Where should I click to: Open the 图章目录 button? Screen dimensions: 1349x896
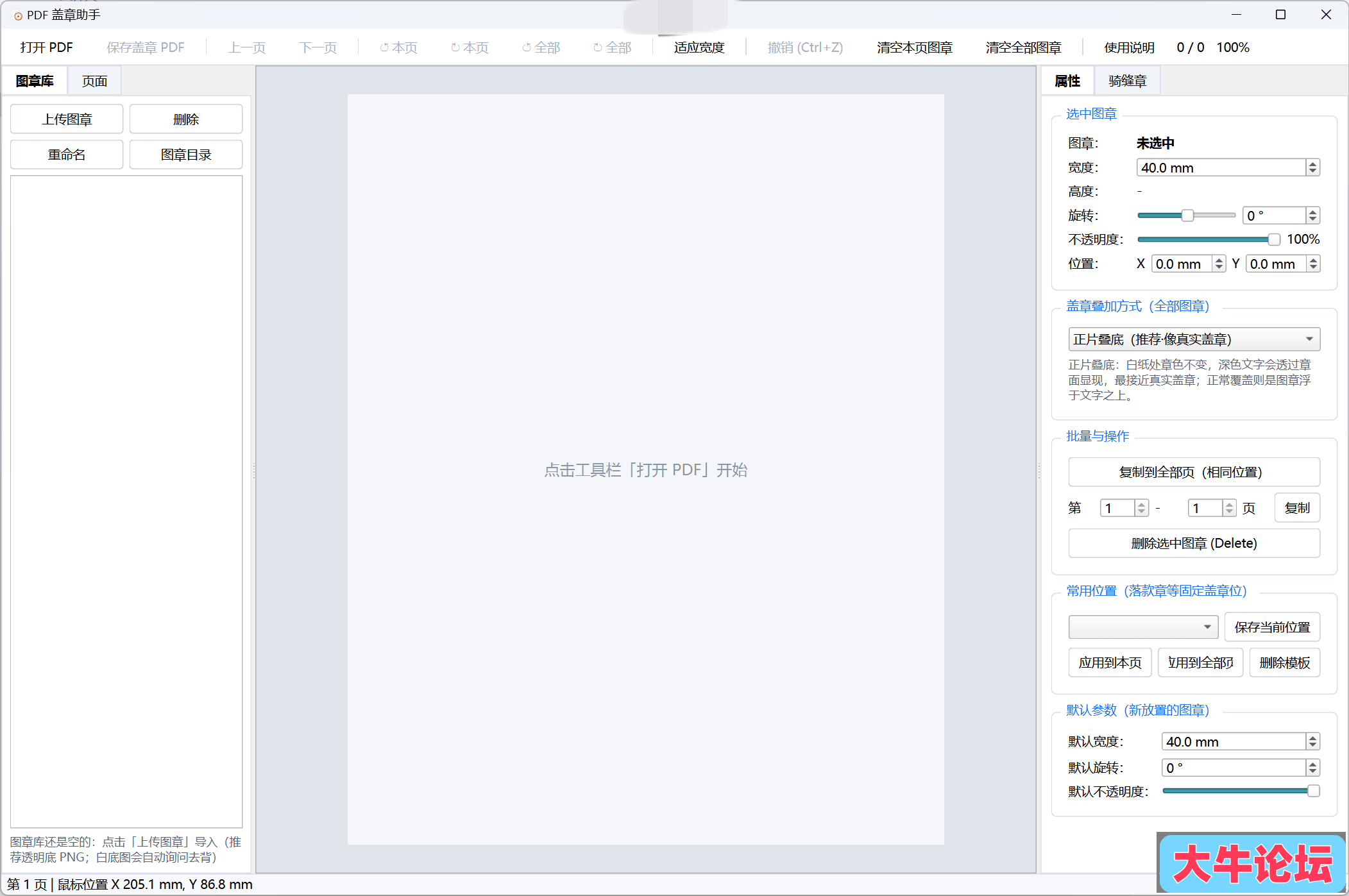(x=186, y=155)
